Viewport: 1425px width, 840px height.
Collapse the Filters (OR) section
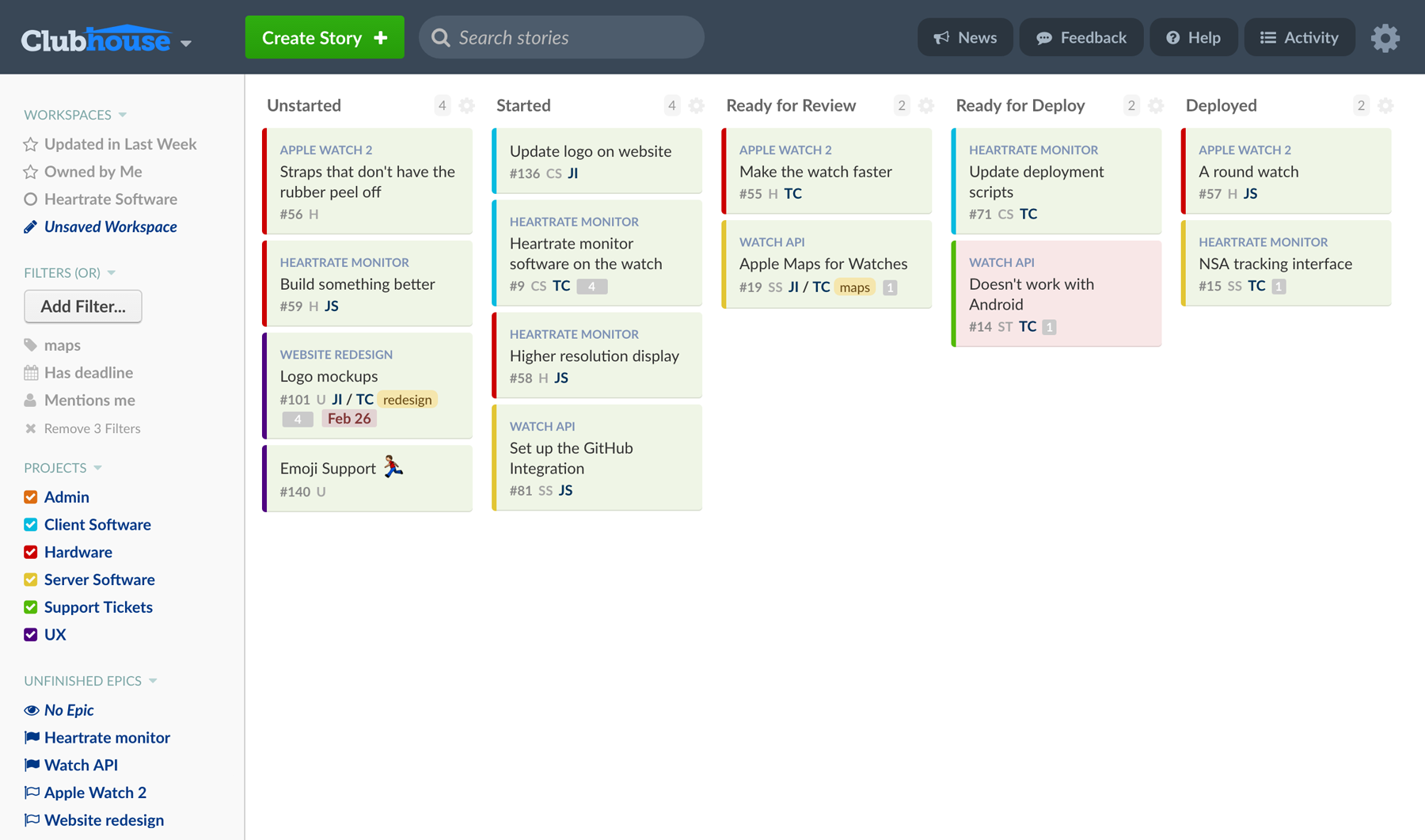coord(112,273)
